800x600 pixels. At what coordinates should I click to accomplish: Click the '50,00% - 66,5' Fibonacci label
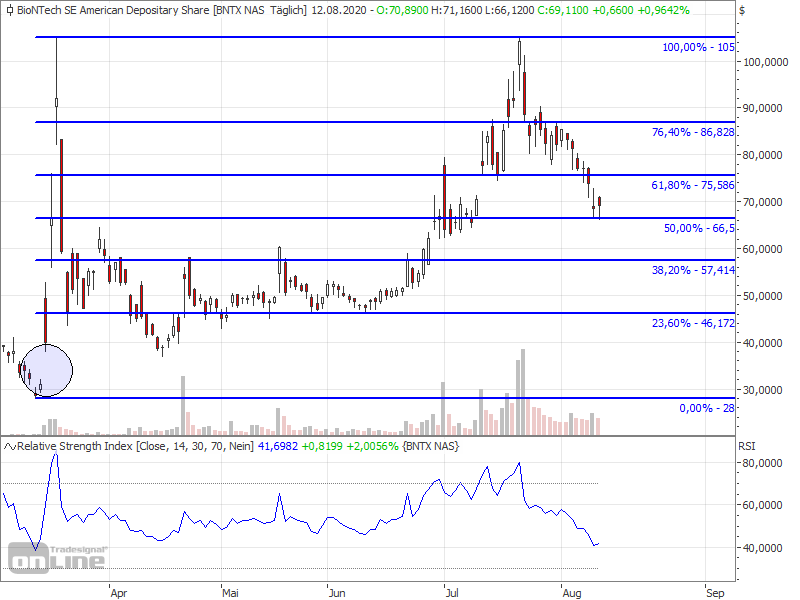pos(699,228)
